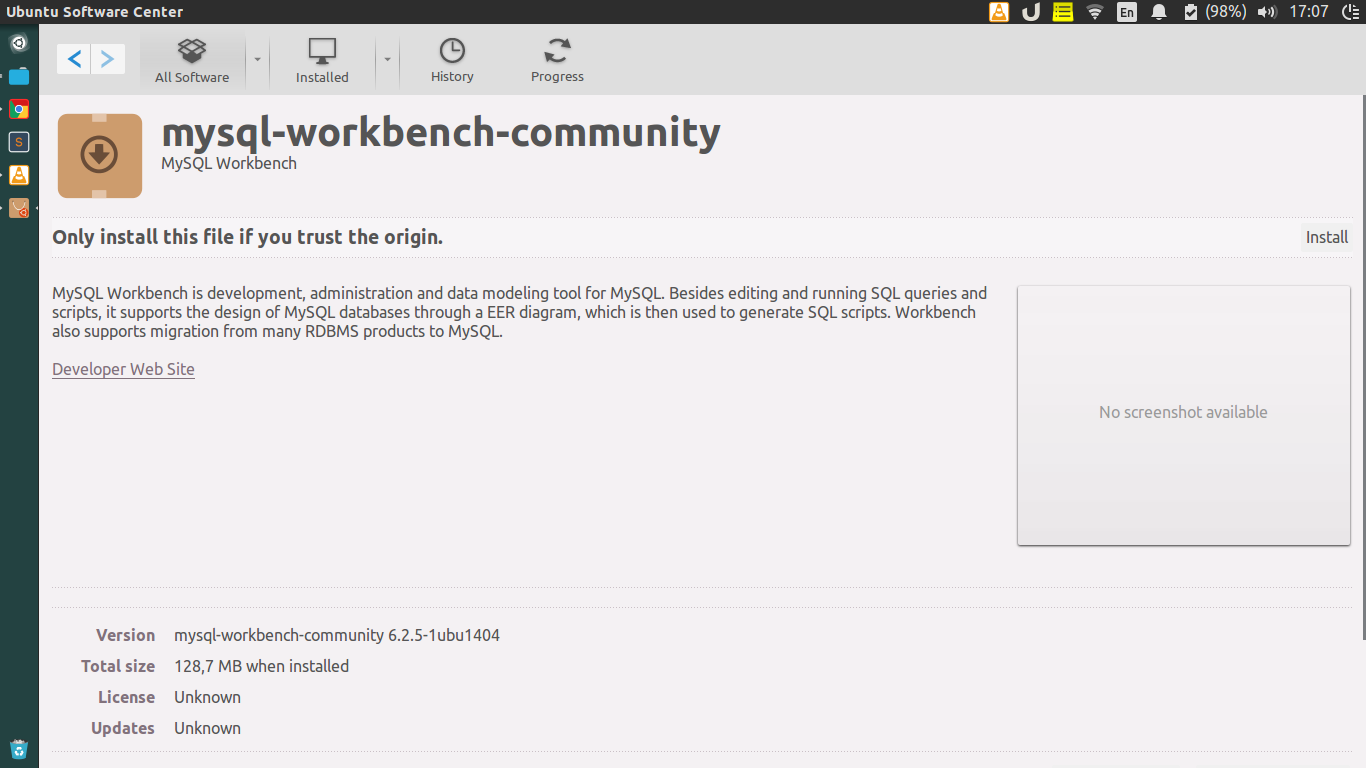Launch Google Chrome from the launcher
Image resolution: width=1366 pixels, height=768 pixels.
(19, 110)
